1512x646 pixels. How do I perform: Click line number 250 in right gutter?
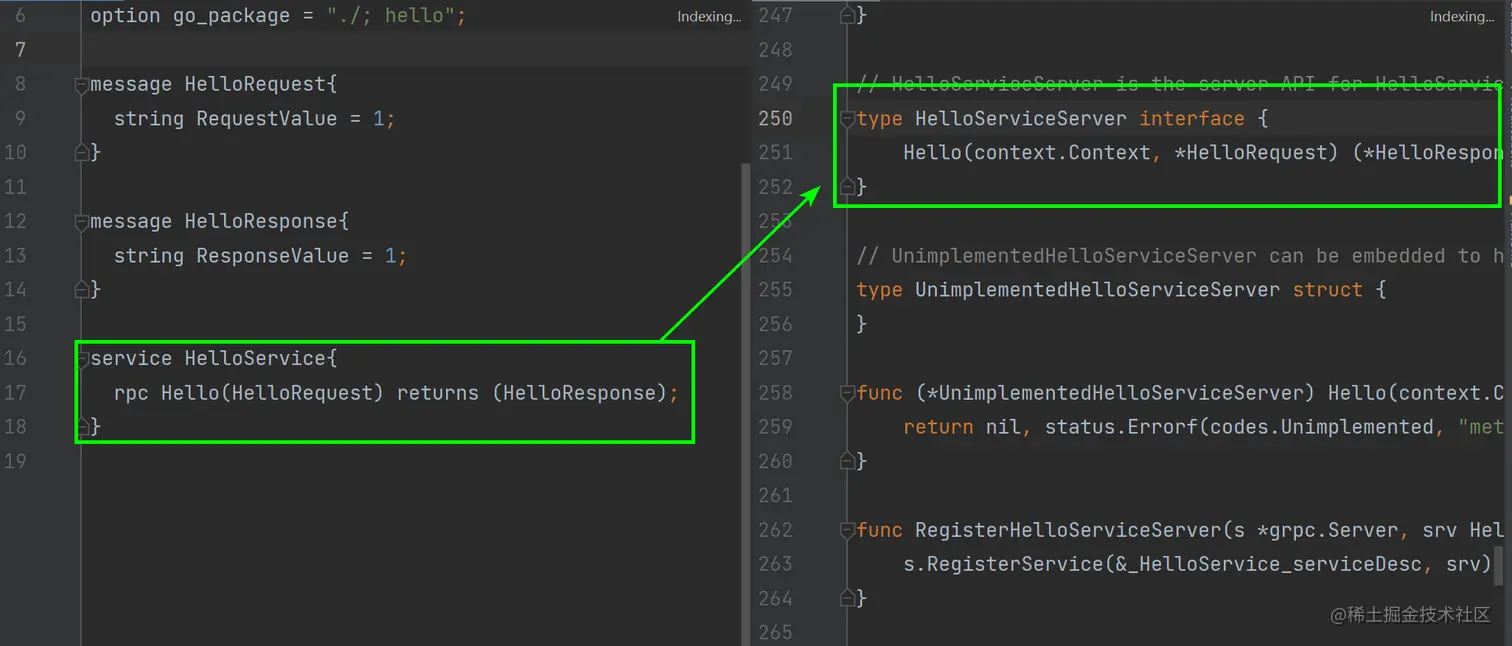pos(775,119)
